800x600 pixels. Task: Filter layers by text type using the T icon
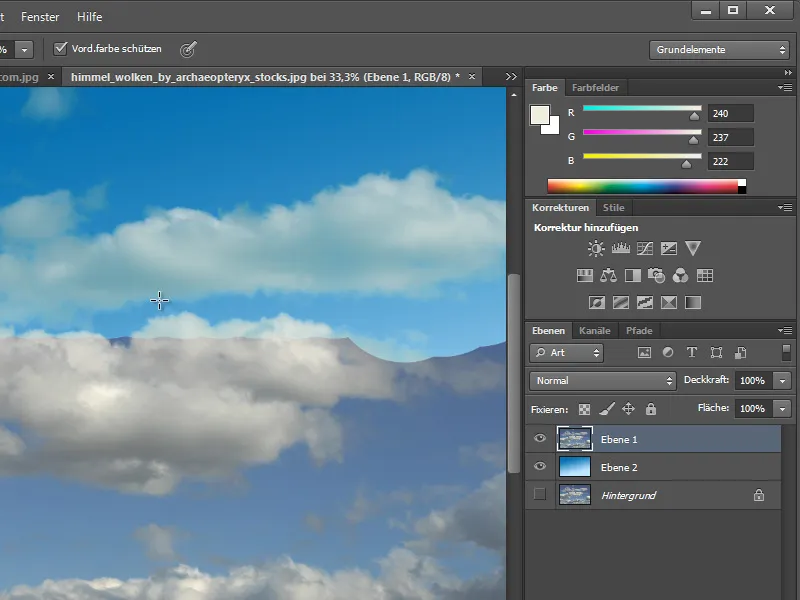pyautogui.click(x=692, y=353)
